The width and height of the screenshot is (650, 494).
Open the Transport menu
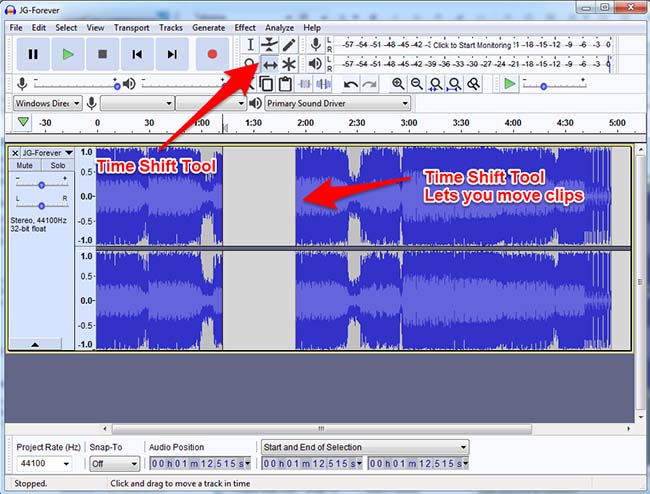[x=131, y=28]
